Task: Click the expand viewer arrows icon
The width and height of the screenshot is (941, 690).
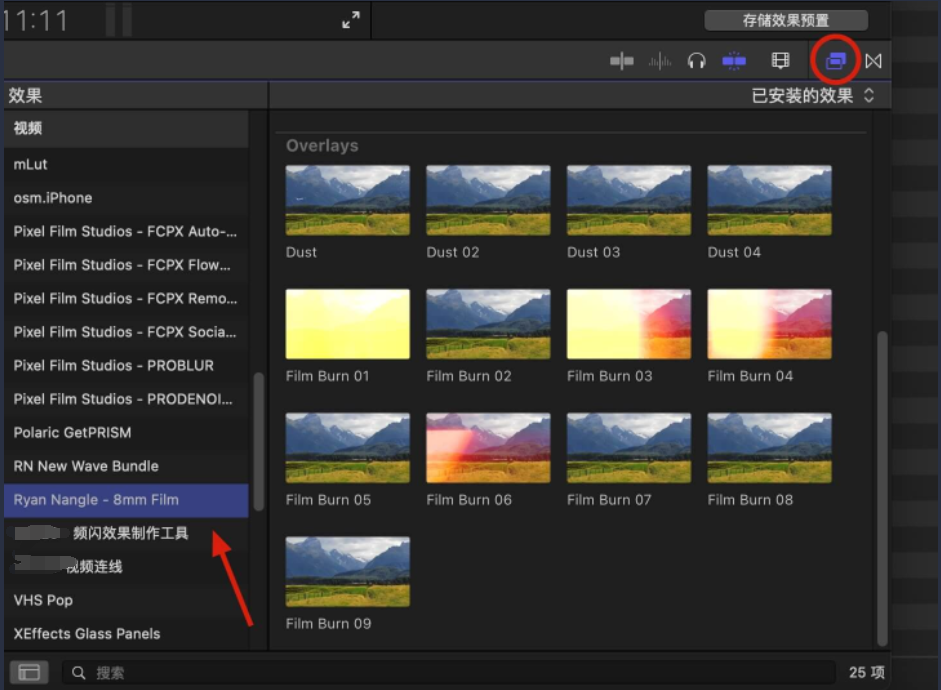Action: (350, 18)
